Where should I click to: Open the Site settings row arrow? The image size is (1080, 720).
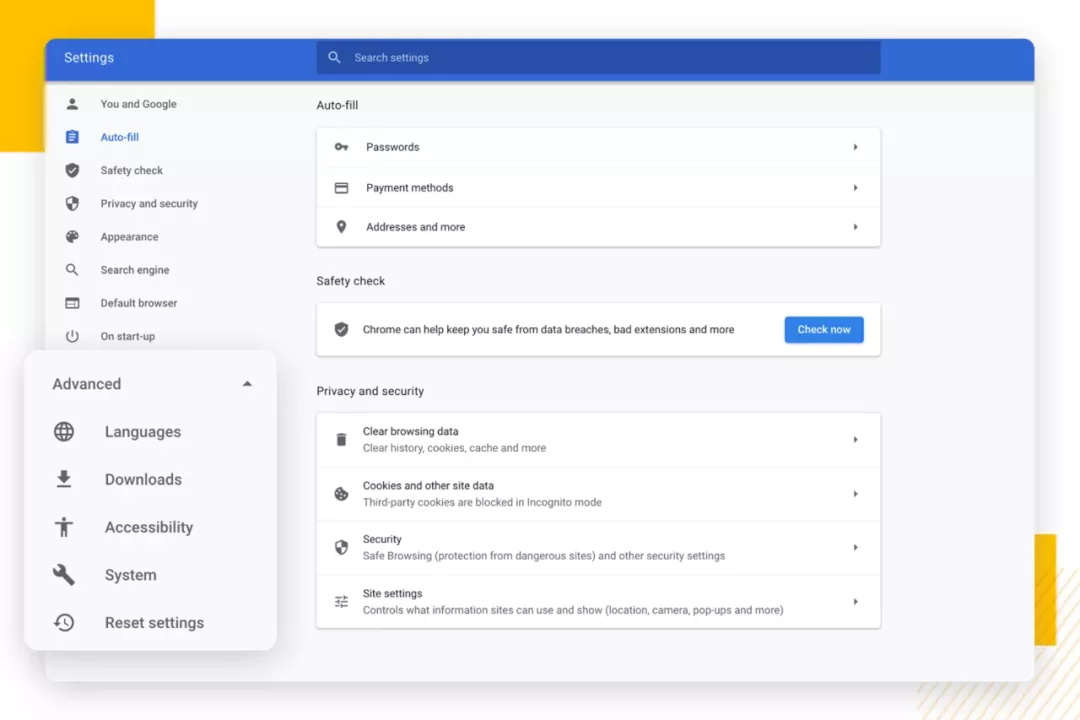coord(855,601)
